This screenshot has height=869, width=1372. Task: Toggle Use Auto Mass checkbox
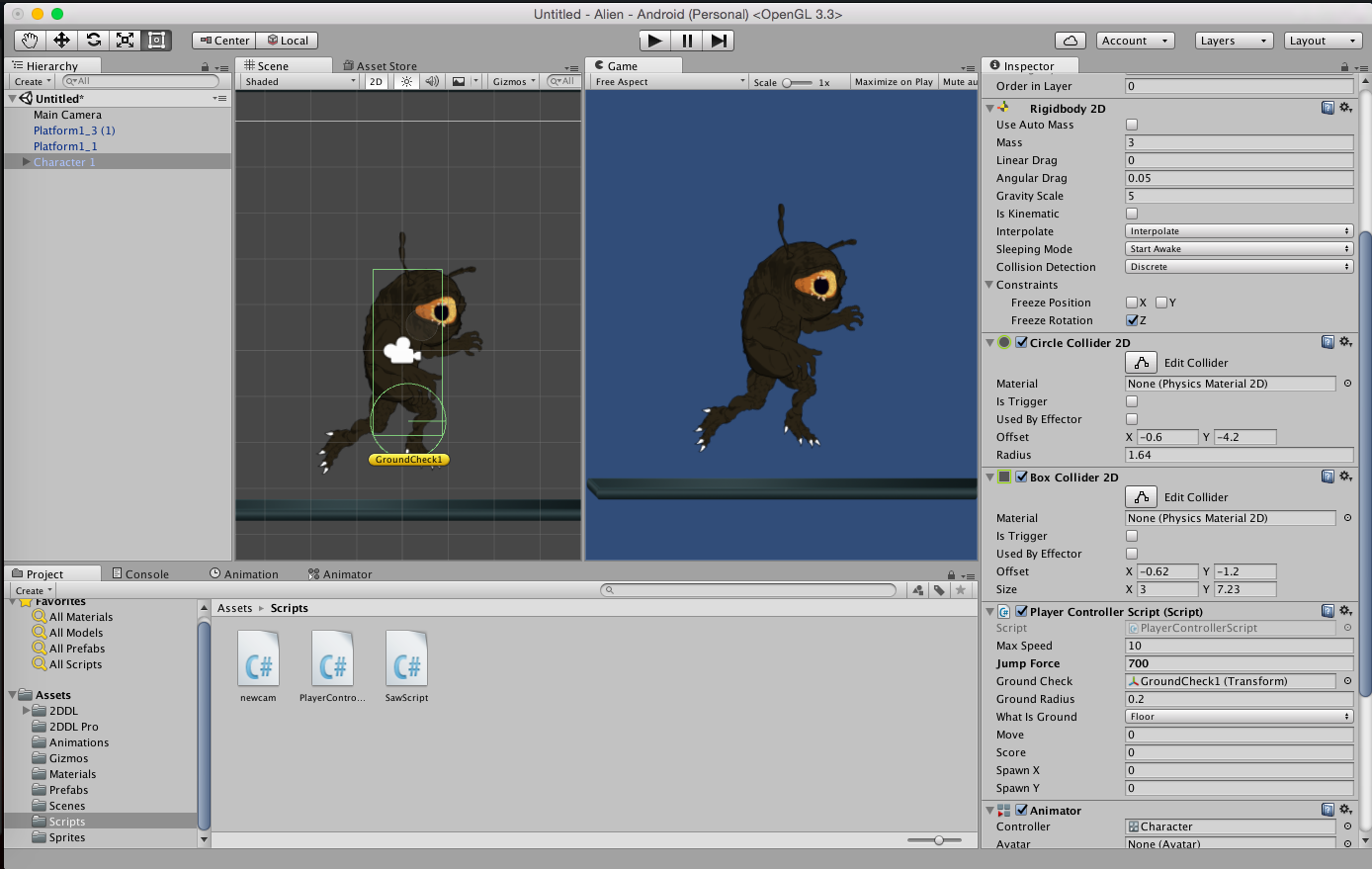1132,125
